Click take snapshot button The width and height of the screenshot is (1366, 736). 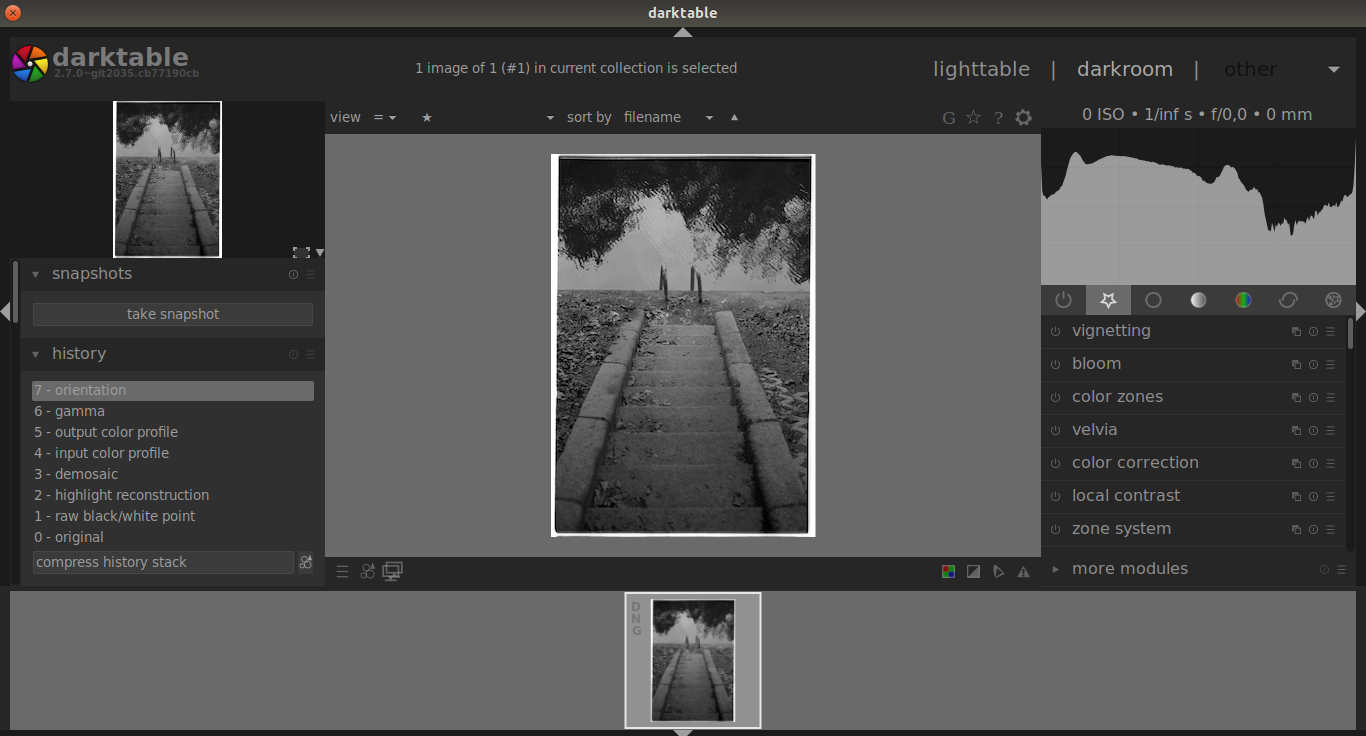pyautogui.click(x=173, y=314)
